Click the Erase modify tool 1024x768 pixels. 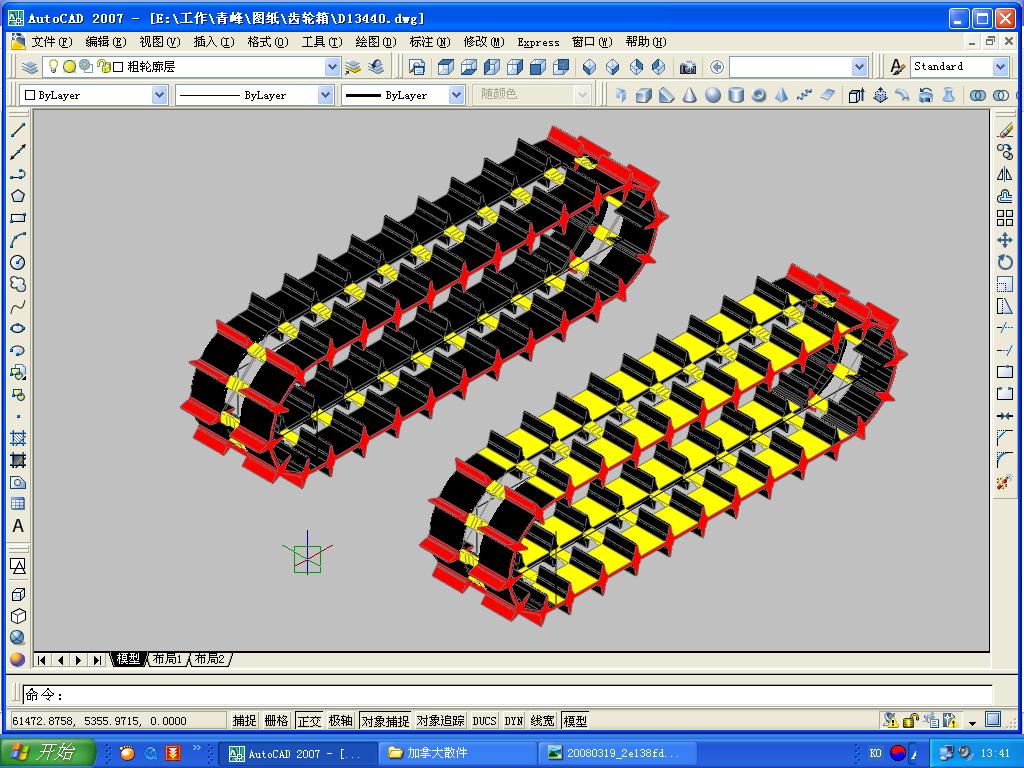click(1005, 130)
